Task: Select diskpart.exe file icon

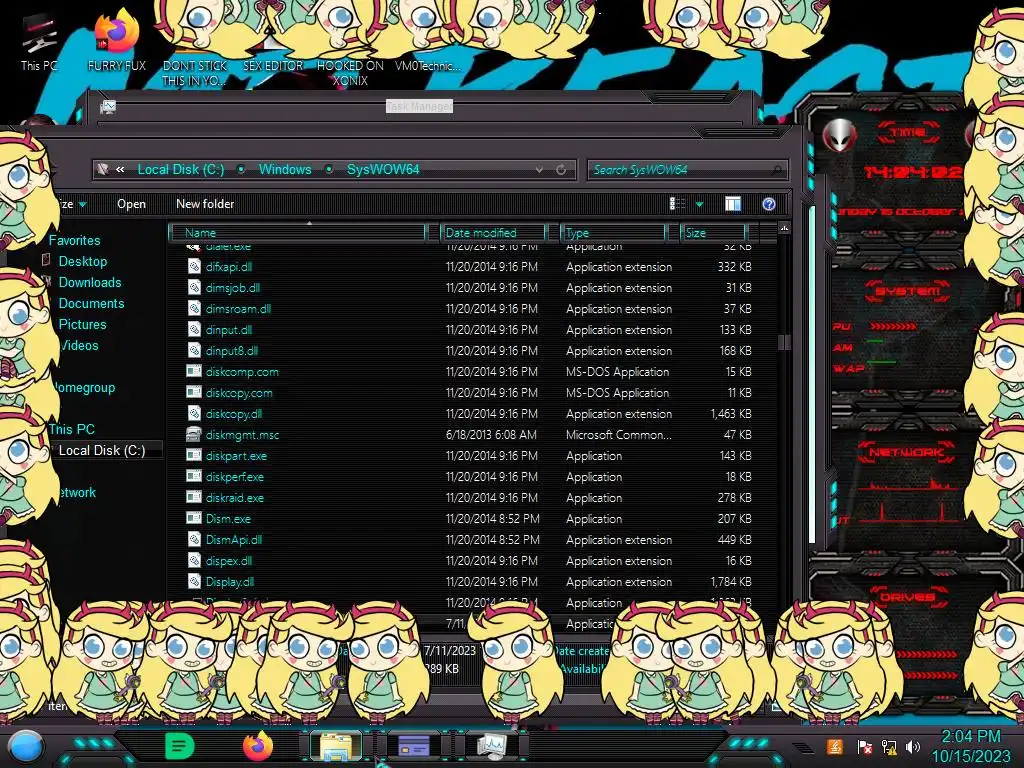Action: (x=194, y=455)
